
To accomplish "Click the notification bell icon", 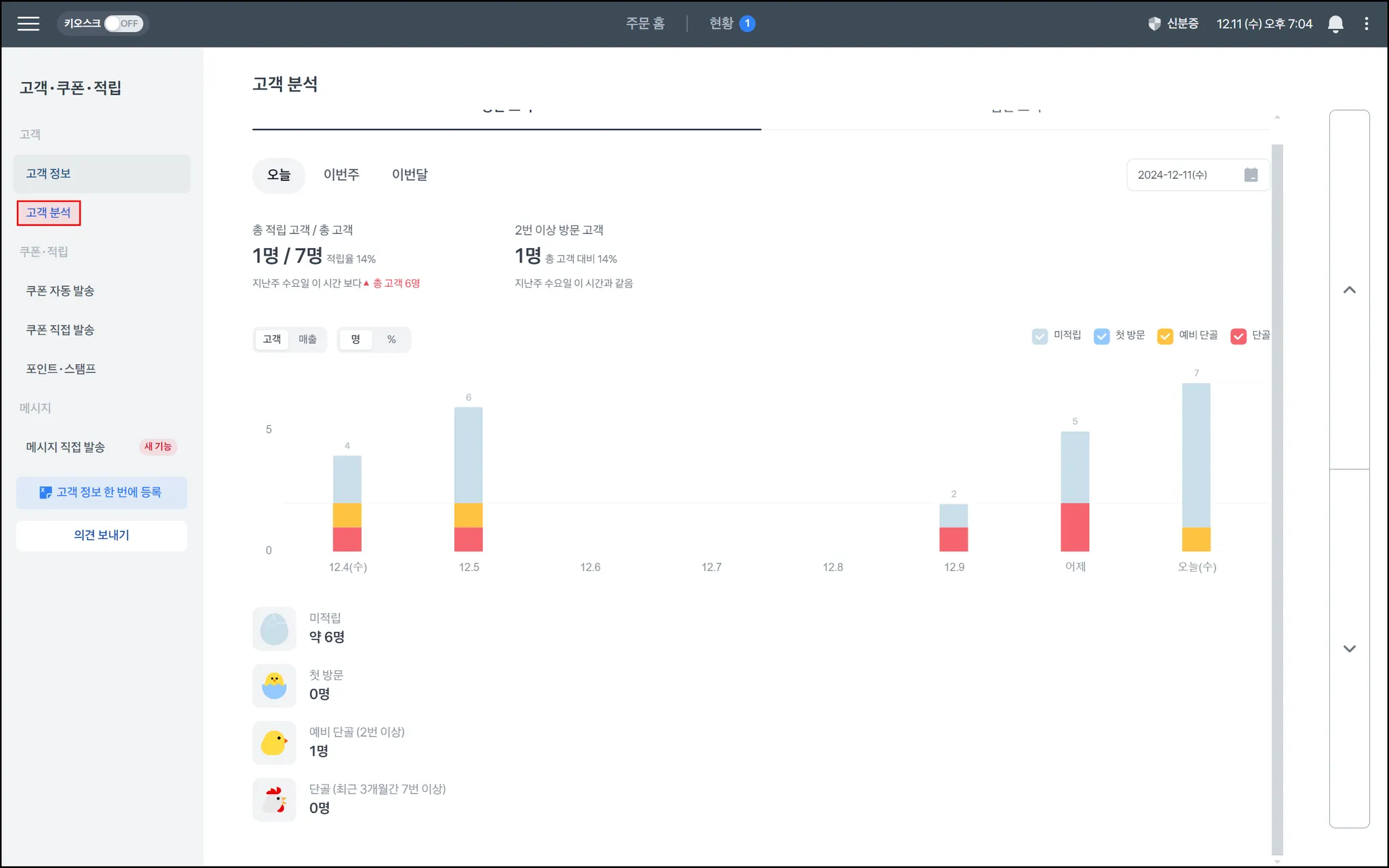I will [1335, 24].
